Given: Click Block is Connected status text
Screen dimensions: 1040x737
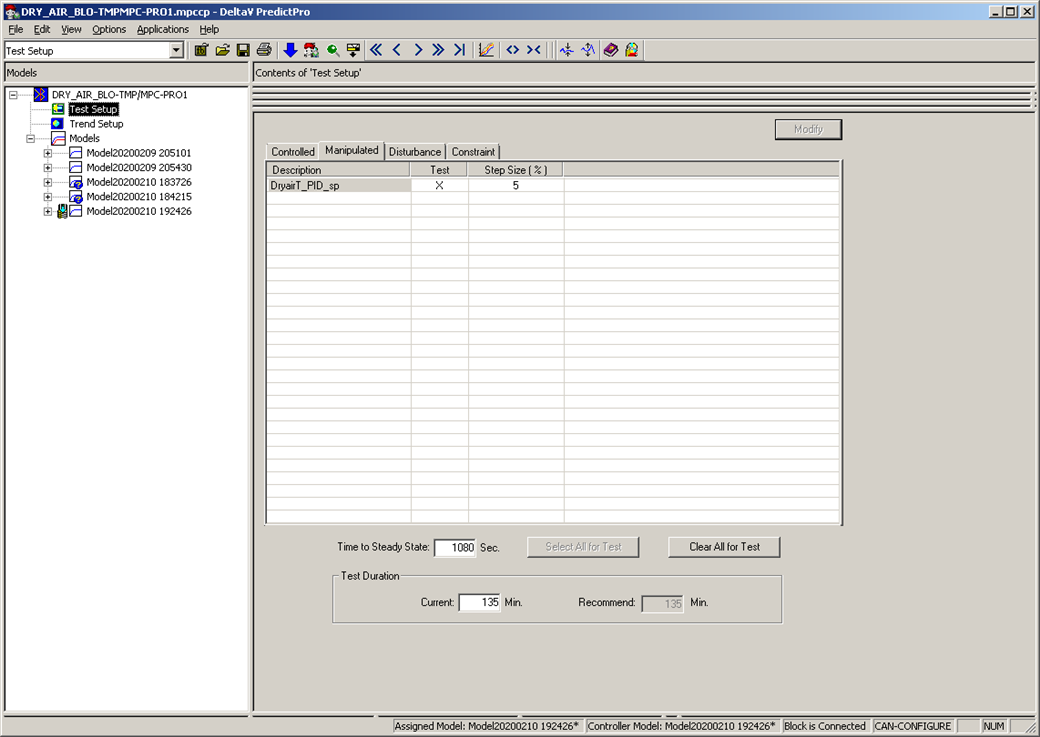Looking at the screenshot, I should coord(824,726).
